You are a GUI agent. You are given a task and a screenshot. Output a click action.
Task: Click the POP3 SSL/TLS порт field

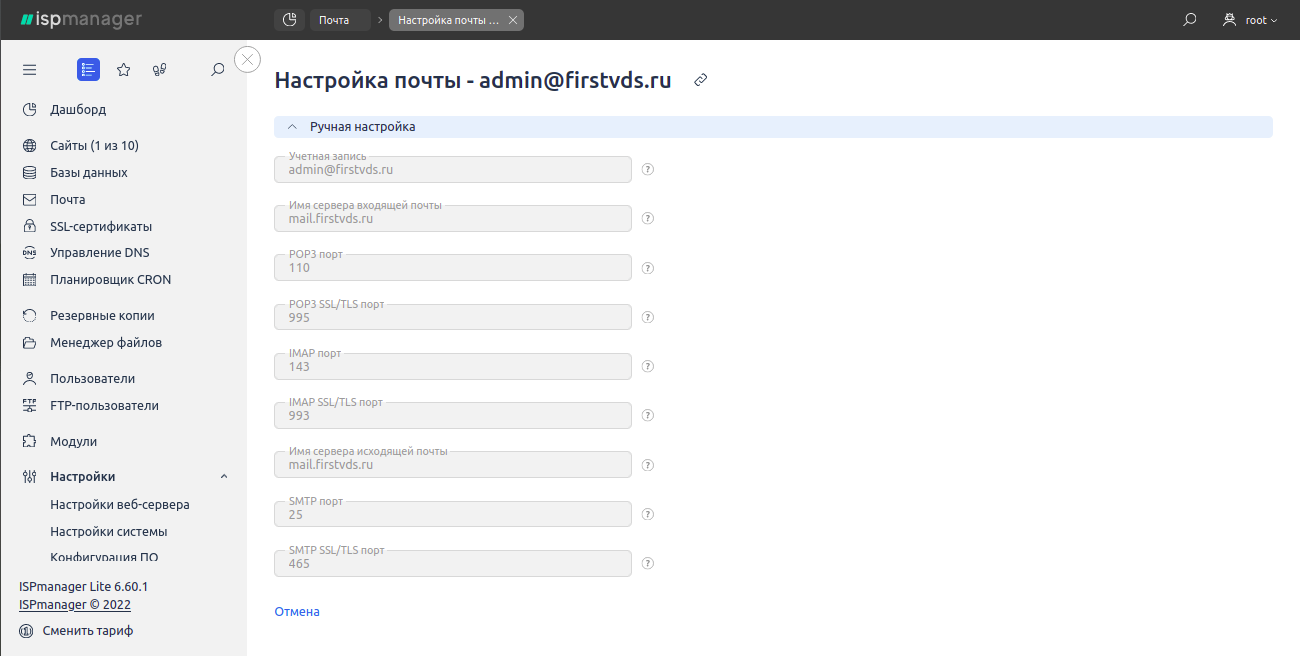pyautogui.click(x=453, y=318)
